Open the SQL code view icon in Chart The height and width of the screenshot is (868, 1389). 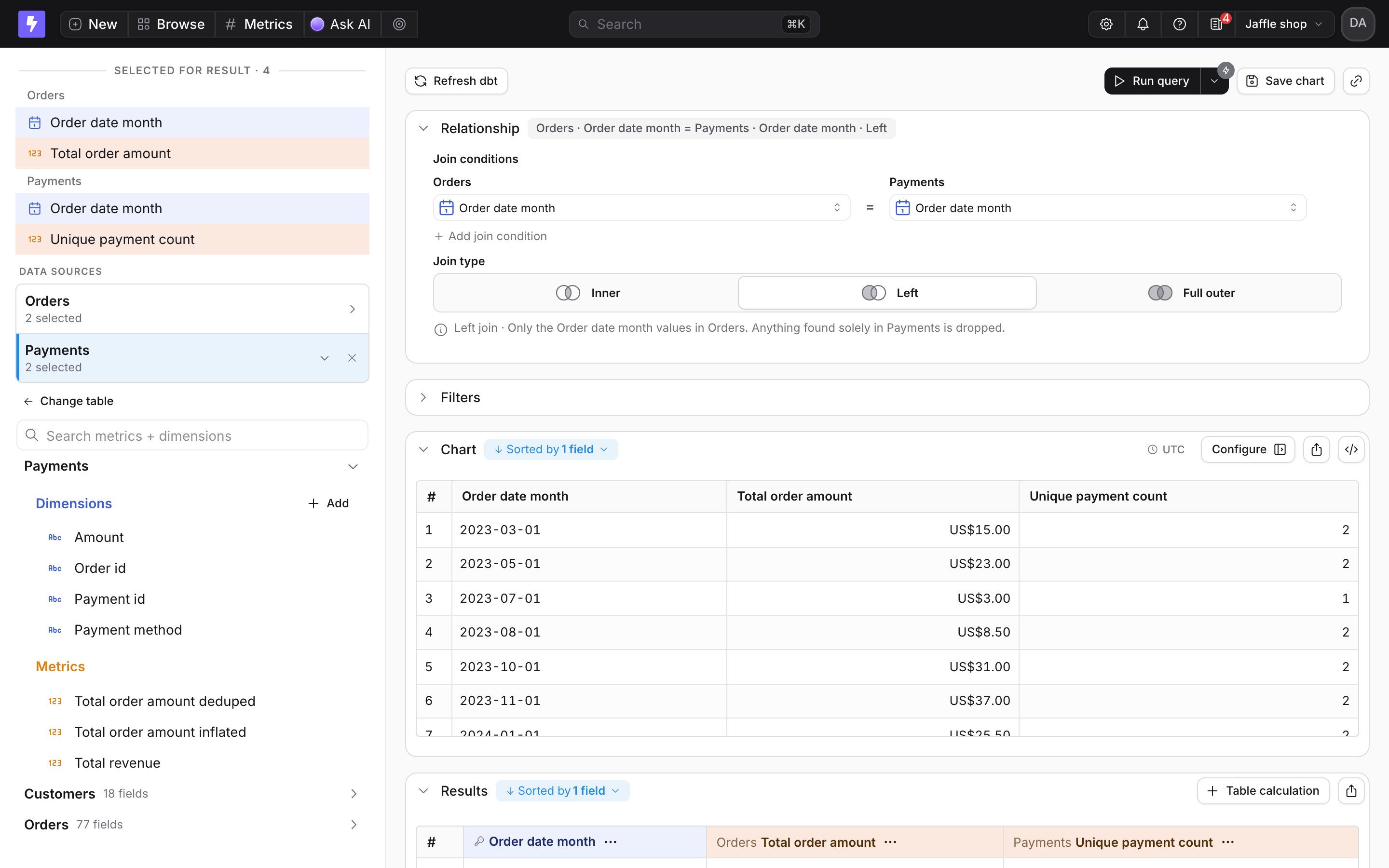[x=1351, y=449]
